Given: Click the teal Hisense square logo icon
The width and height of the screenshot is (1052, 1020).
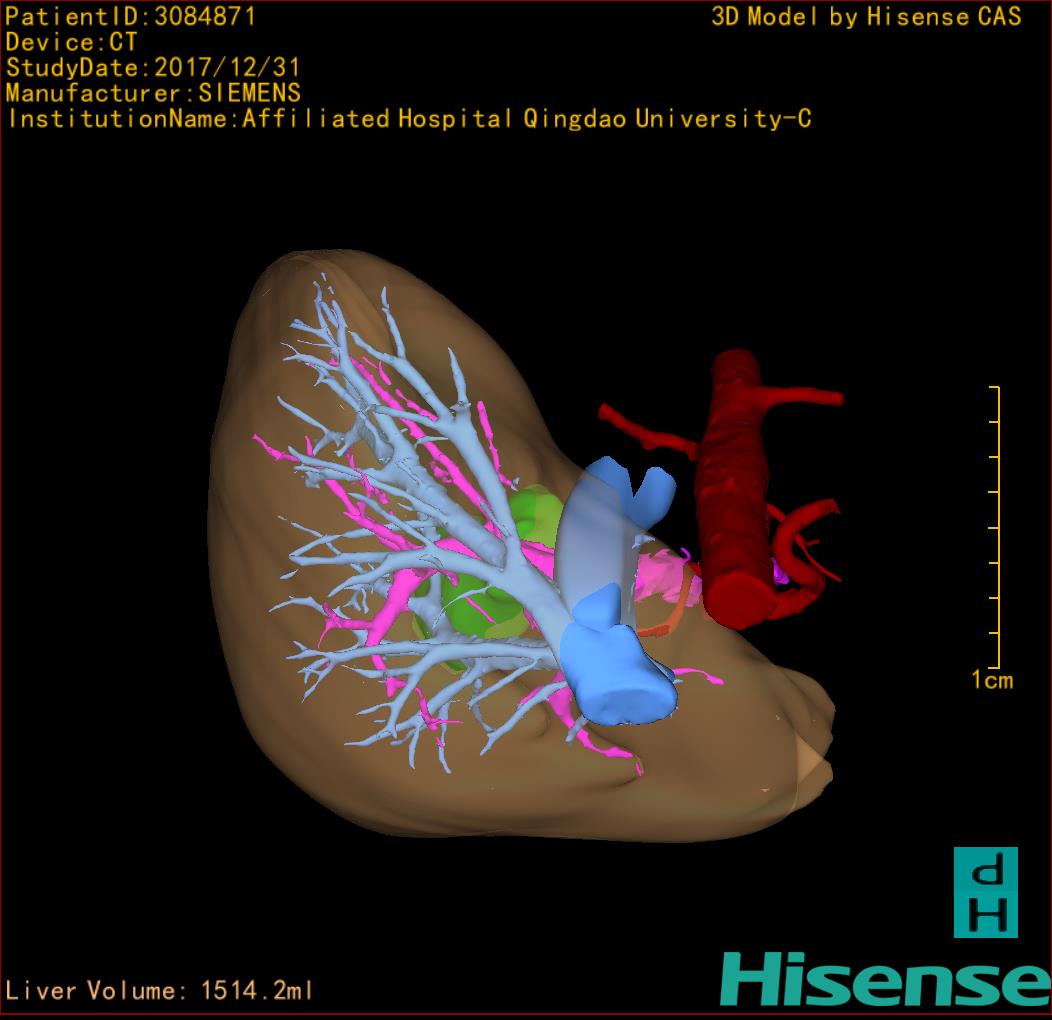Looking at the screenshot, I should (x=986, y=892).
